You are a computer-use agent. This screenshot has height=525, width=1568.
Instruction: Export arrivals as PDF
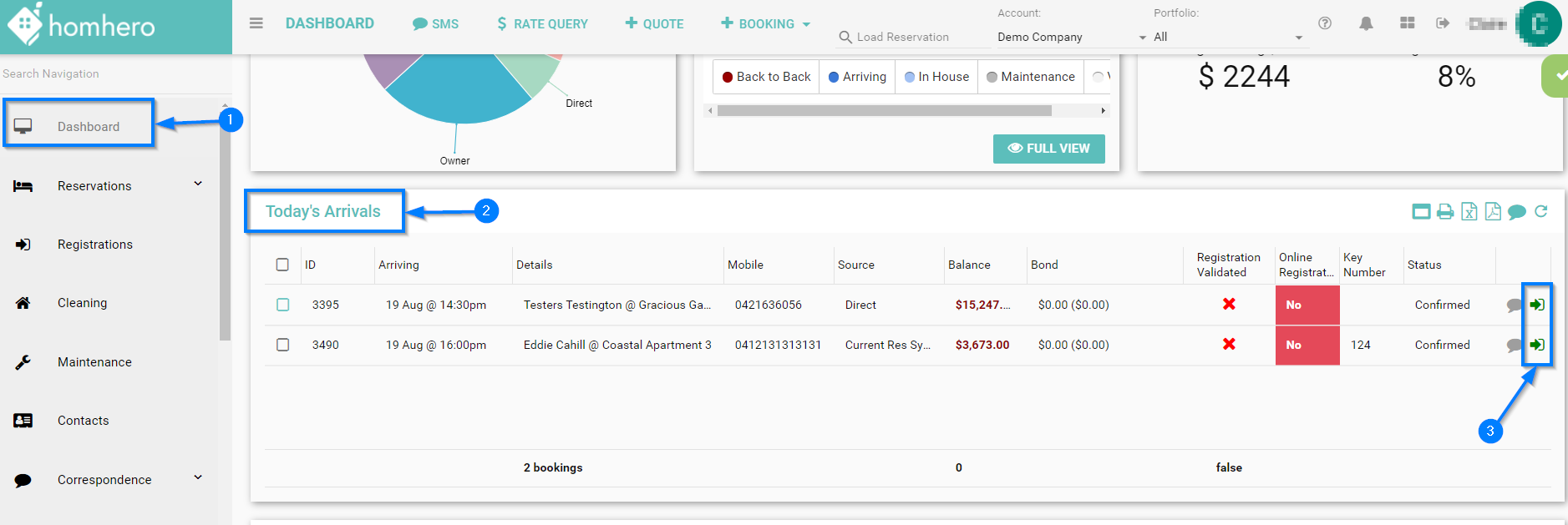(x=1493, y=212)
